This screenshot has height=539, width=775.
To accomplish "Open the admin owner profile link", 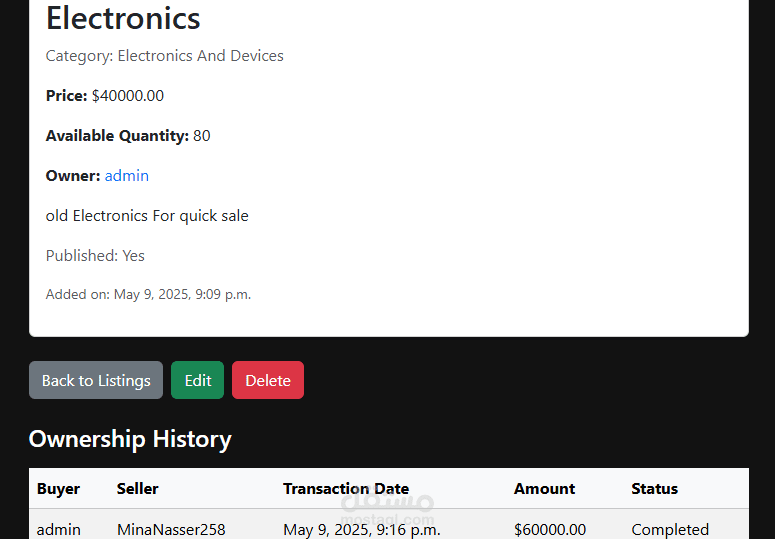I will 127,176.
